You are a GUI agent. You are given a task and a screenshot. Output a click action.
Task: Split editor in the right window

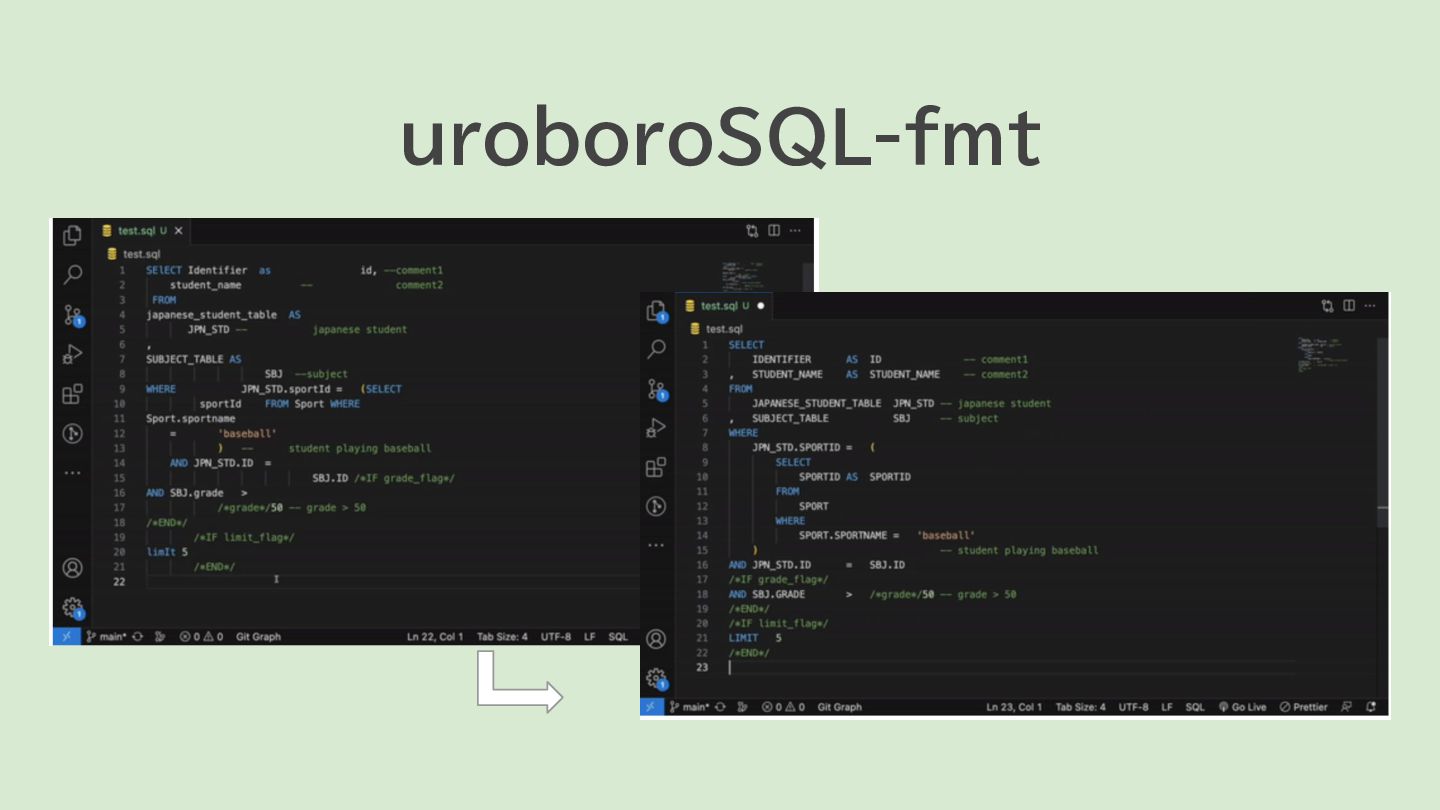click(x=1349, y=306)
